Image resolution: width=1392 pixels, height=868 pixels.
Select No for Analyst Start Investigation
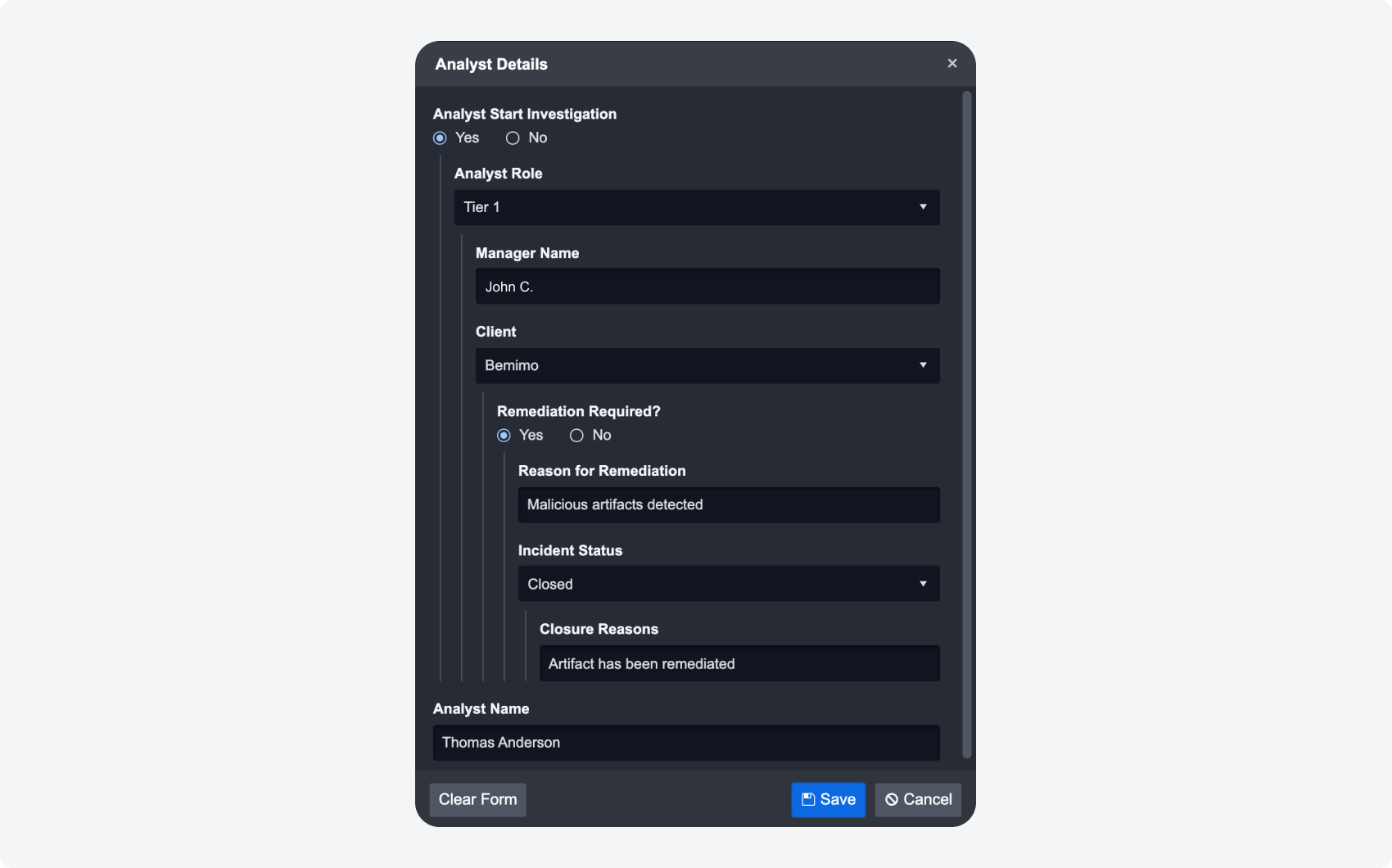click(513, 138)
